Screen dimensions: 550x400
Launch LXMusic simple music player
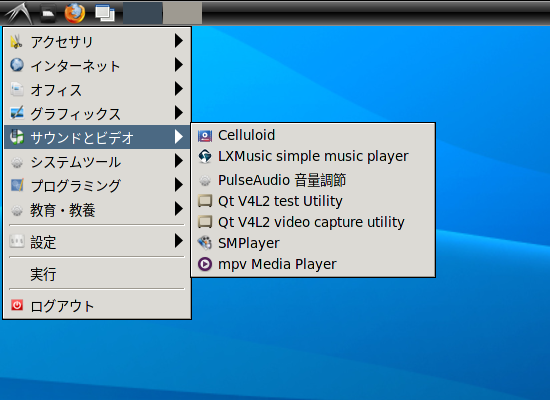[313, 156]
